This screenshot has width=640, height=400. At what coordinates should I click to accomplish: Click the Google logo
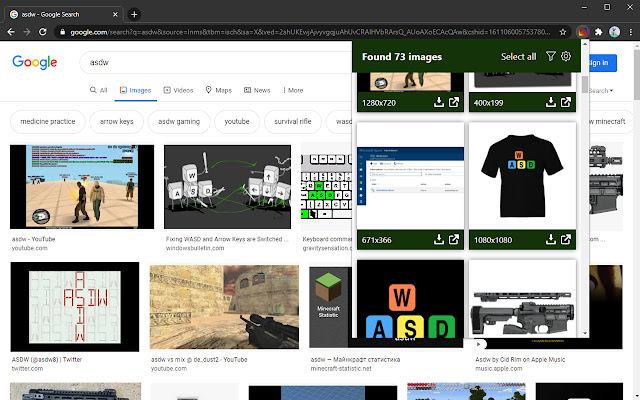point(35,62)
